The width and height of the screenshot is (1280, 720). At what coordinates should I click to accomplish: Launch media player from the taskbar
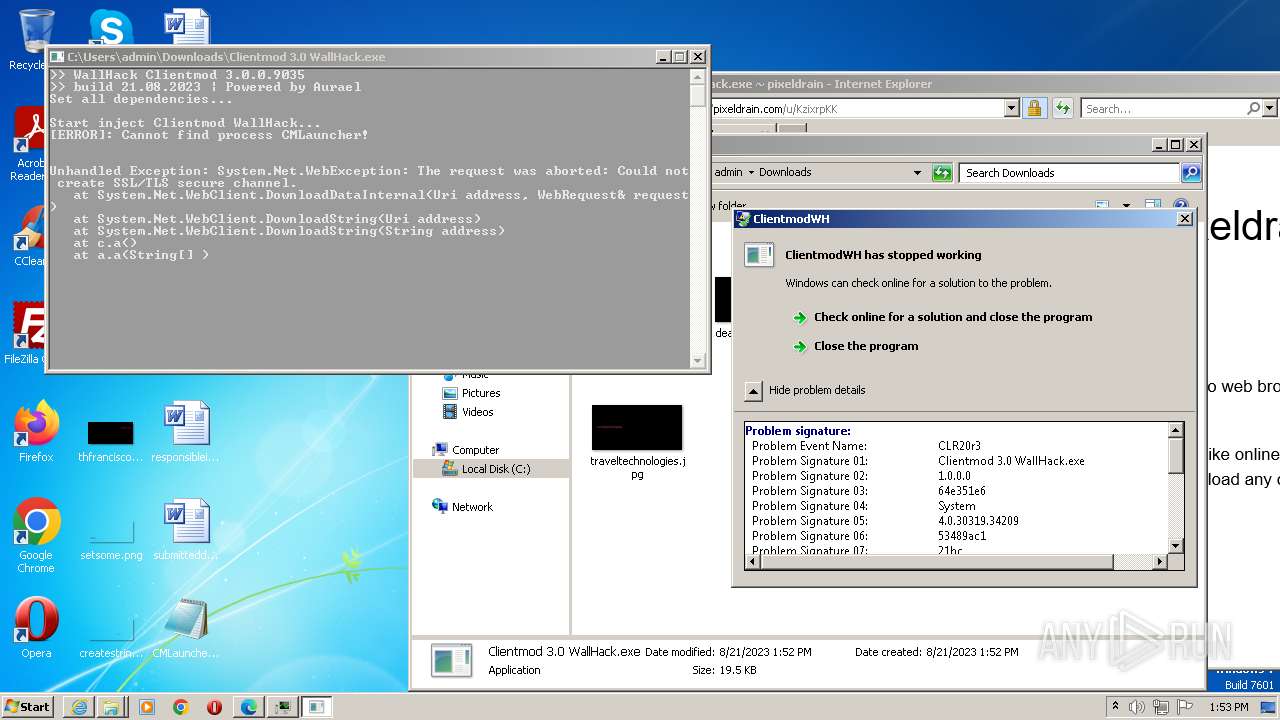tap(147, 707)
